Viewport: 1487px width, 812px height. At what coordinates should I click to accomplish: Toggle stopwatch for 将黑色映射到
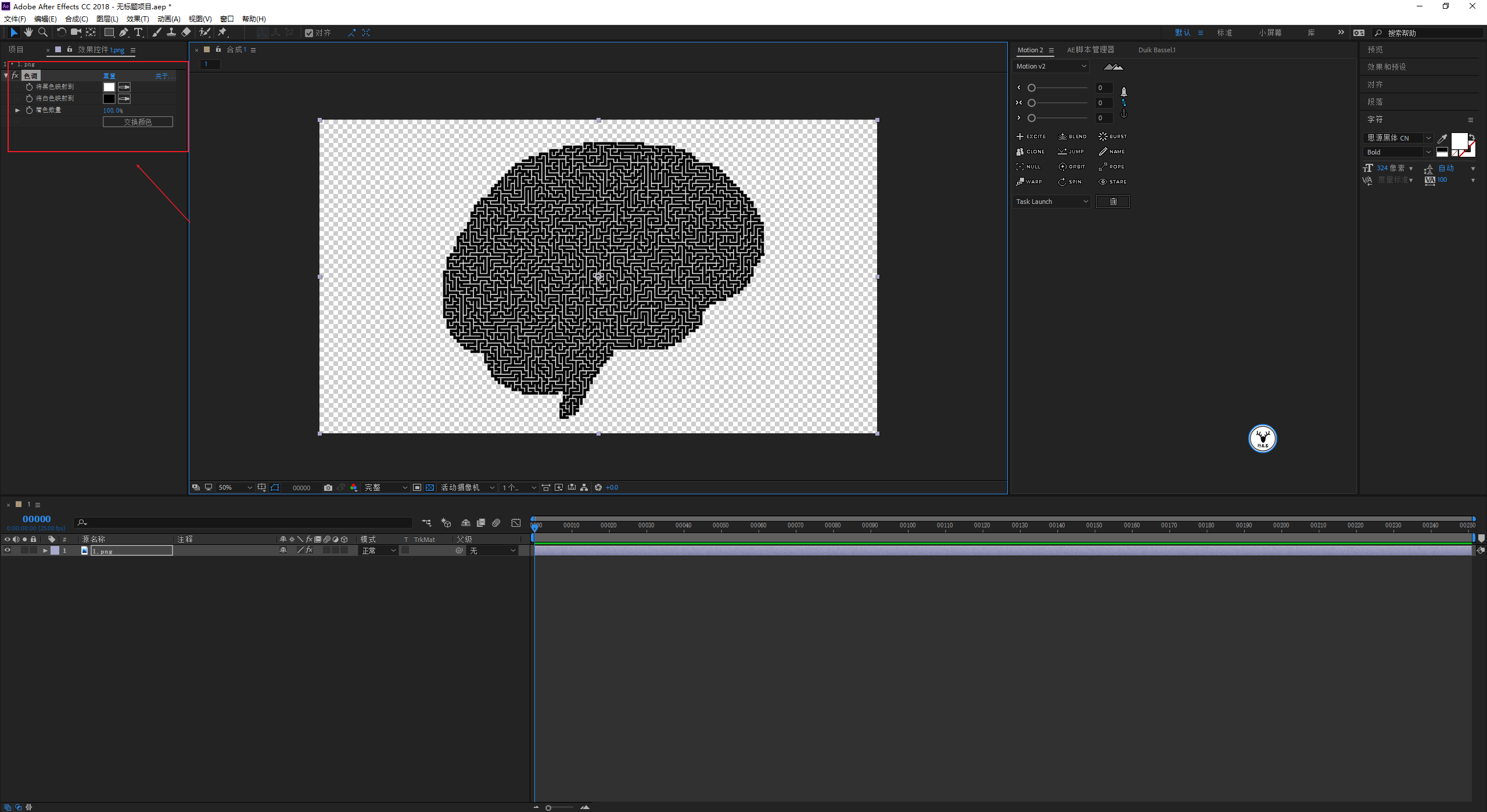[x=29, y=87]
